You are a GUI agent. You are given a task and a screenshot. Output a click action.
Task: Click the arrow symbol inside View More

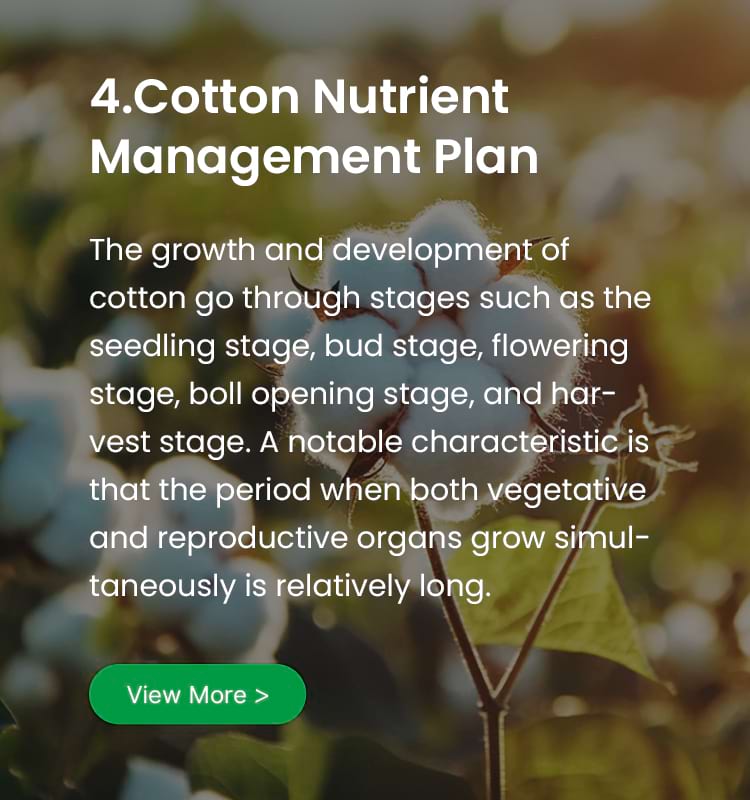[261, 695]
